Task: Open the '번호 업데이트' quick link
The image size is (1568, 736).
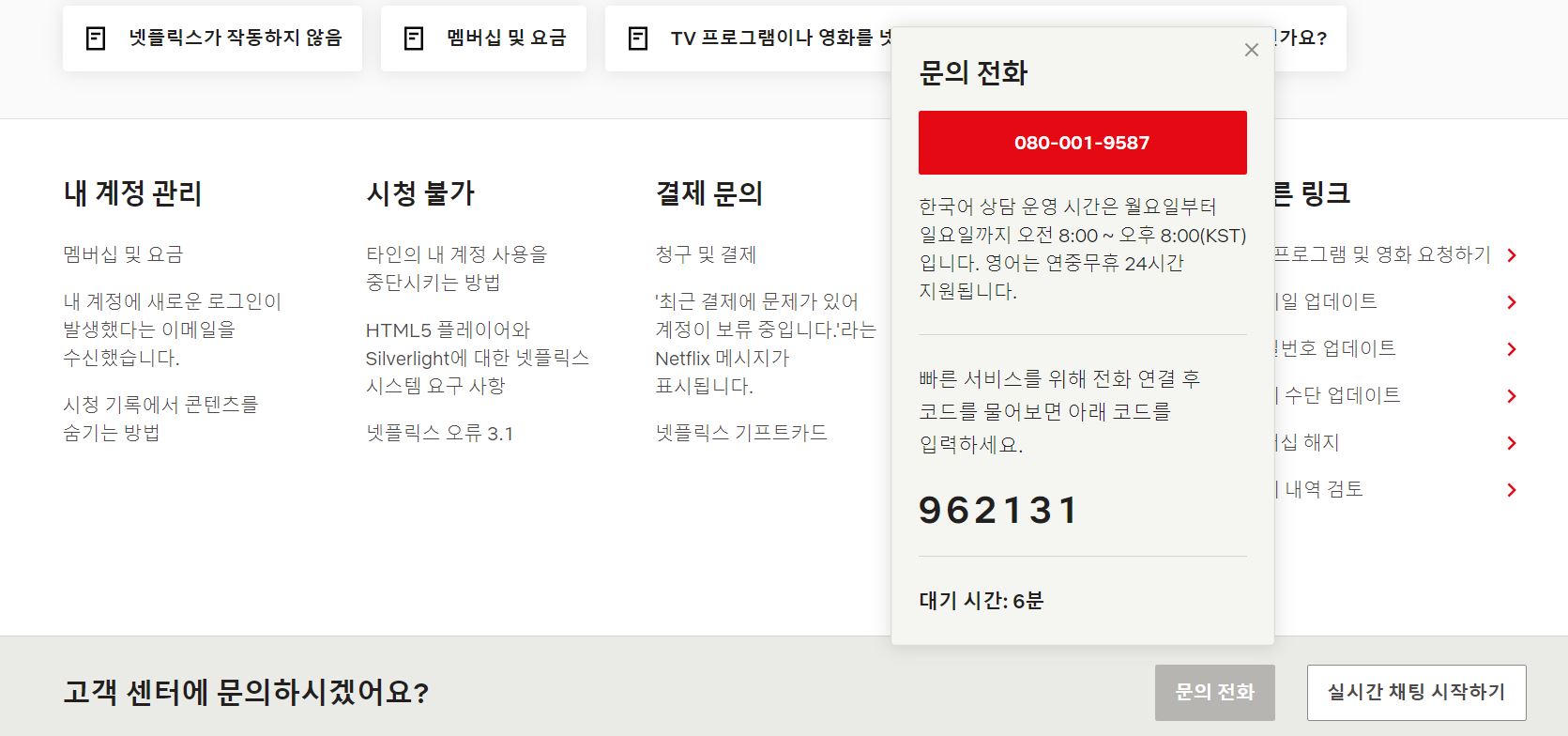Action: pos(1335,348)
